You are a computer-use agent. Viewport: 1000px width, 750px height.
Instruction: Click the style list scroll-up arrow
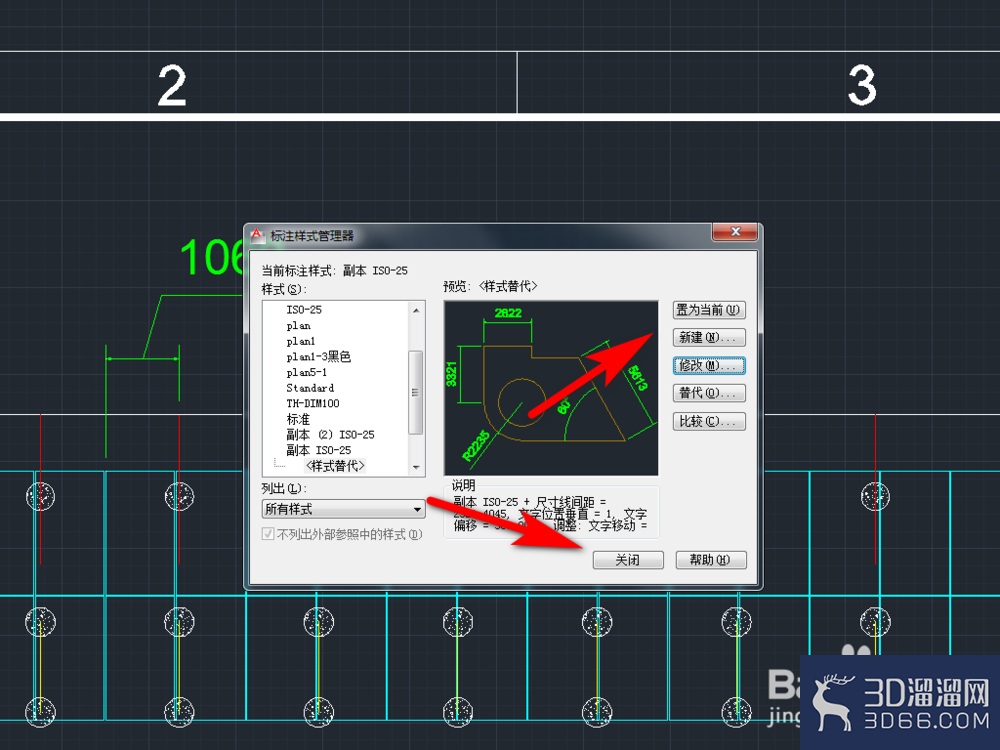tap(416, 310)
